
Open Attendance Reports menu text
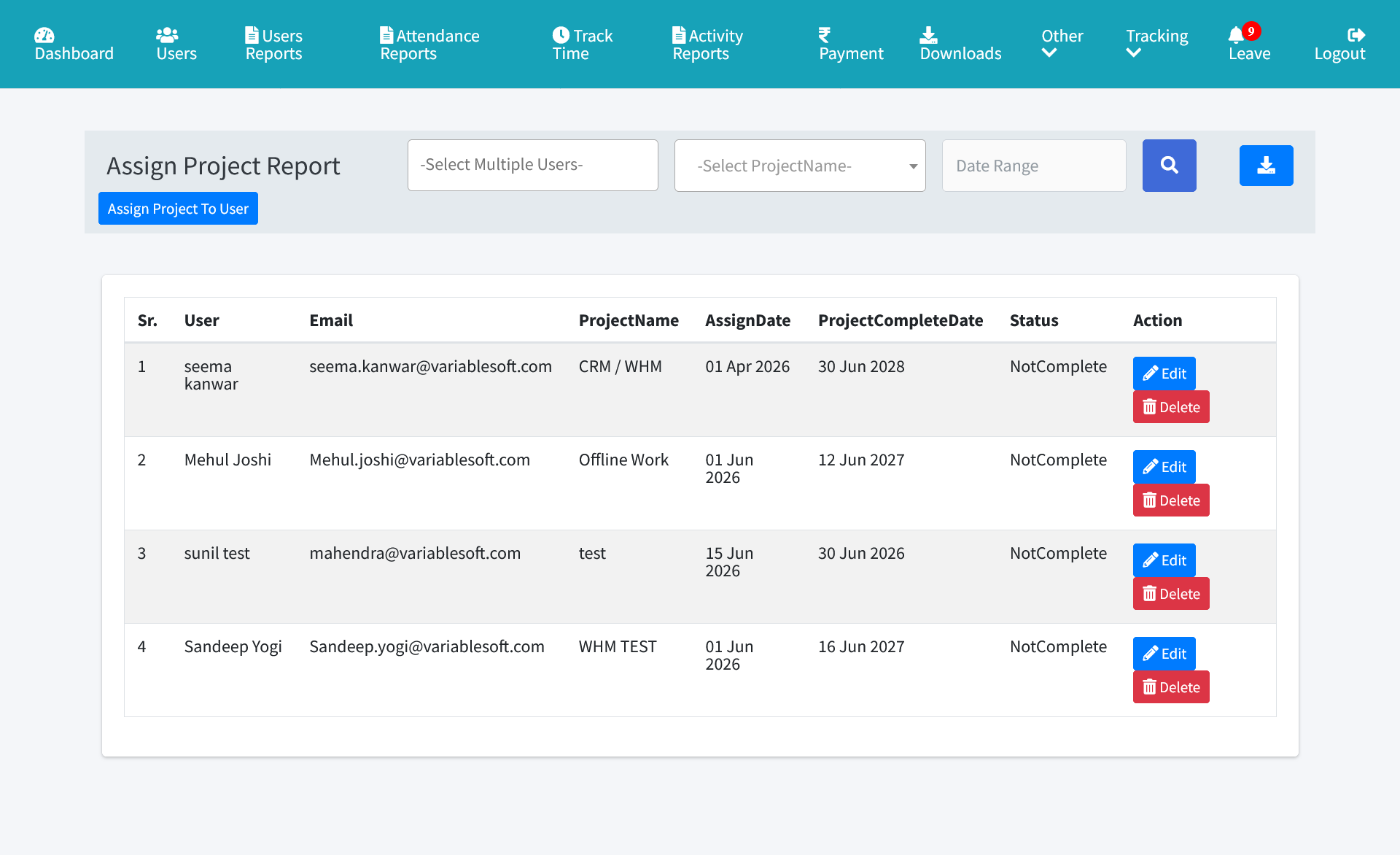(x=430, y=45)
